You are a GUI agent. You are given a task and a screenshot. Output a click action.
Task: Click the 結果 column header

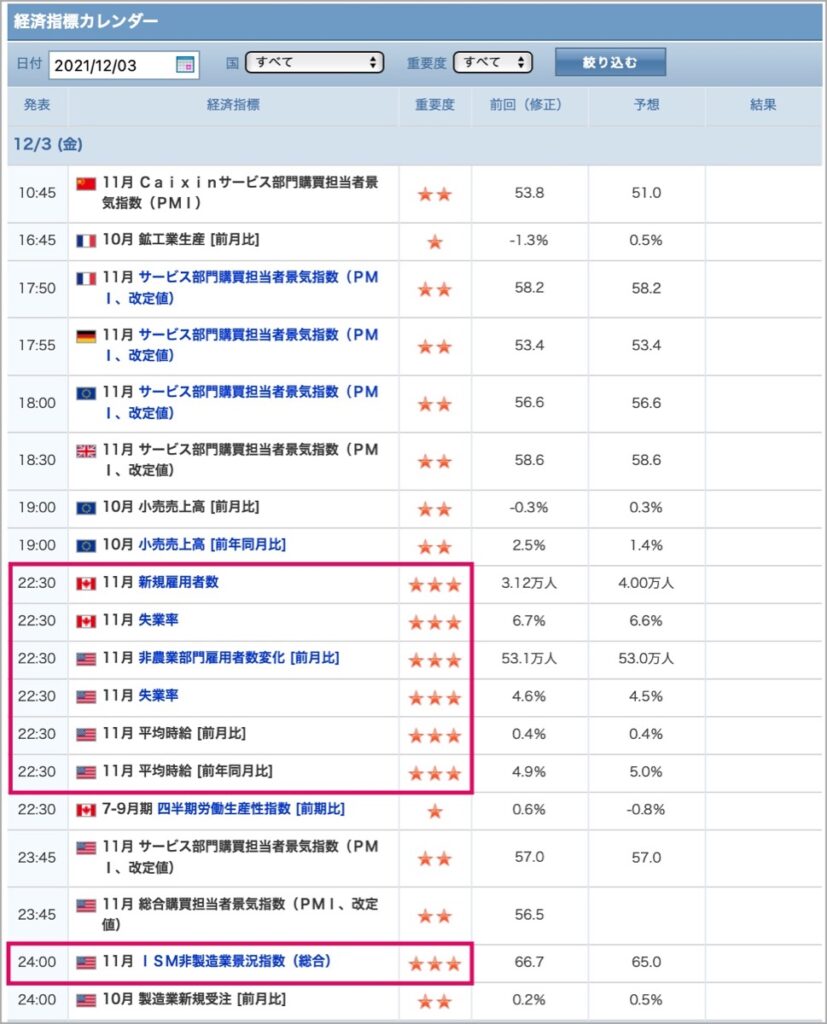[763, 104]
